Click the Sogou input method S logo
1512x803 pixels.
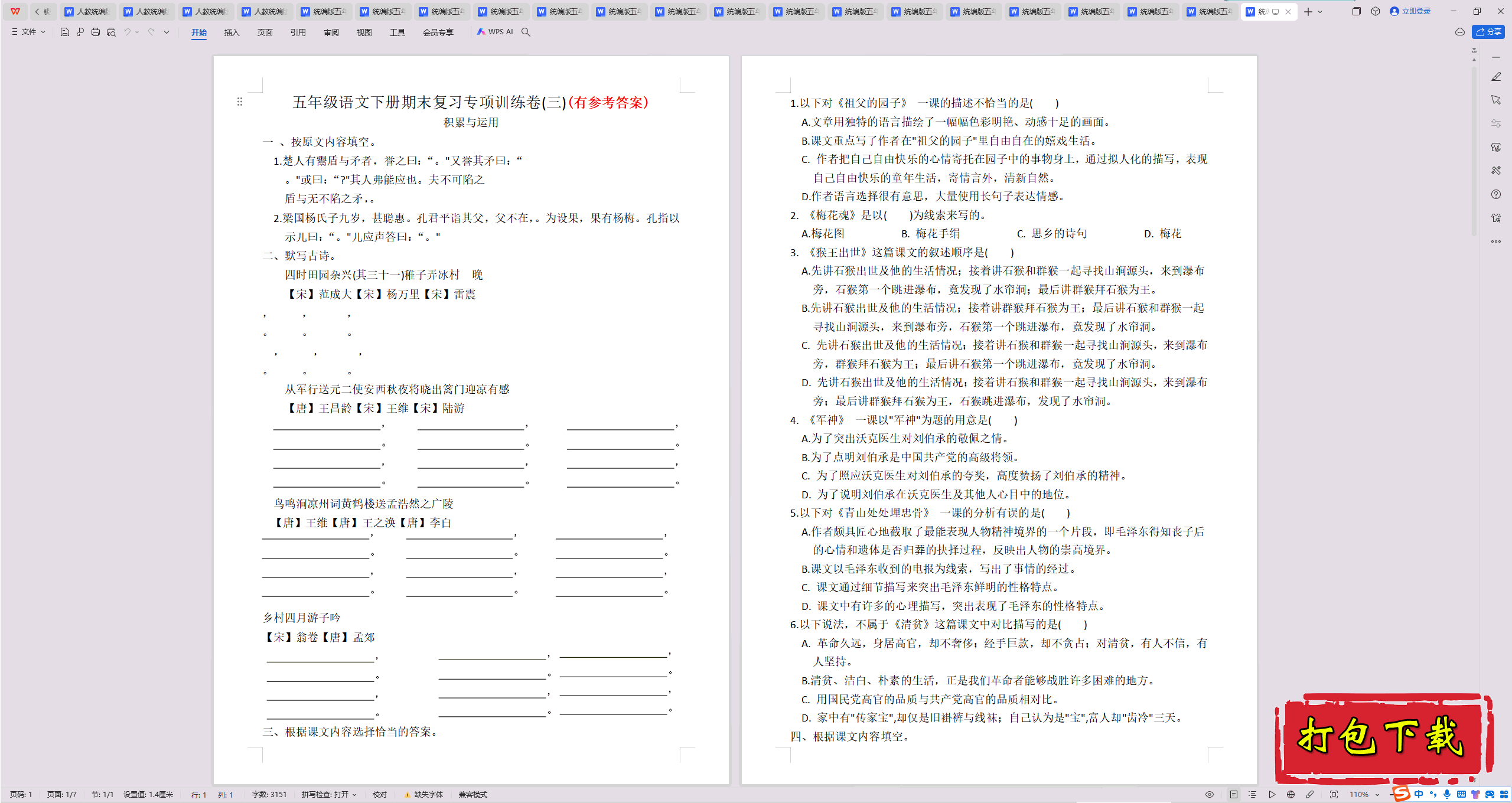coord(1401,794)
